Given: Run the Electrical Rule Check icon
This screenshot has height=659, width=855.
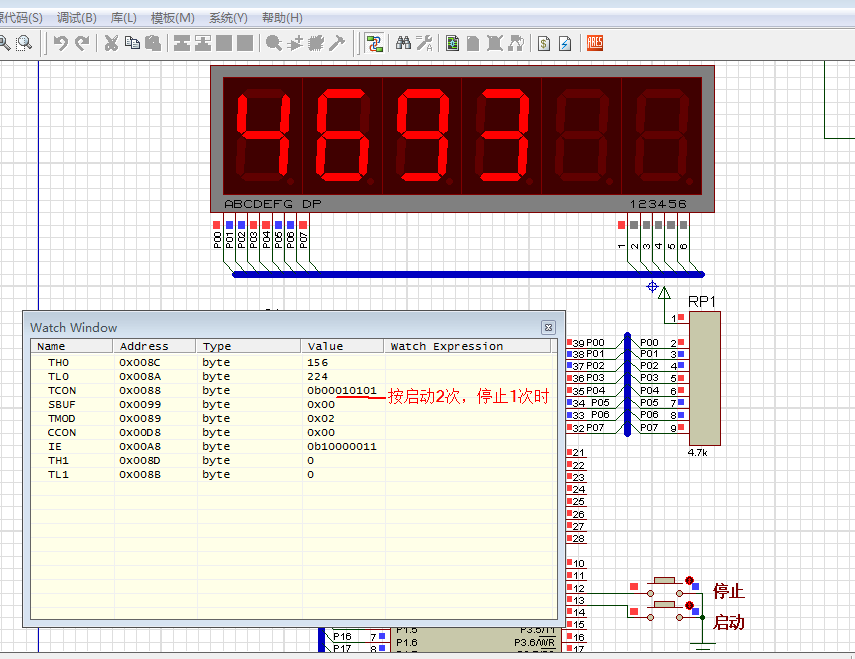Looking at the screenshot, I should click(565, 43).
